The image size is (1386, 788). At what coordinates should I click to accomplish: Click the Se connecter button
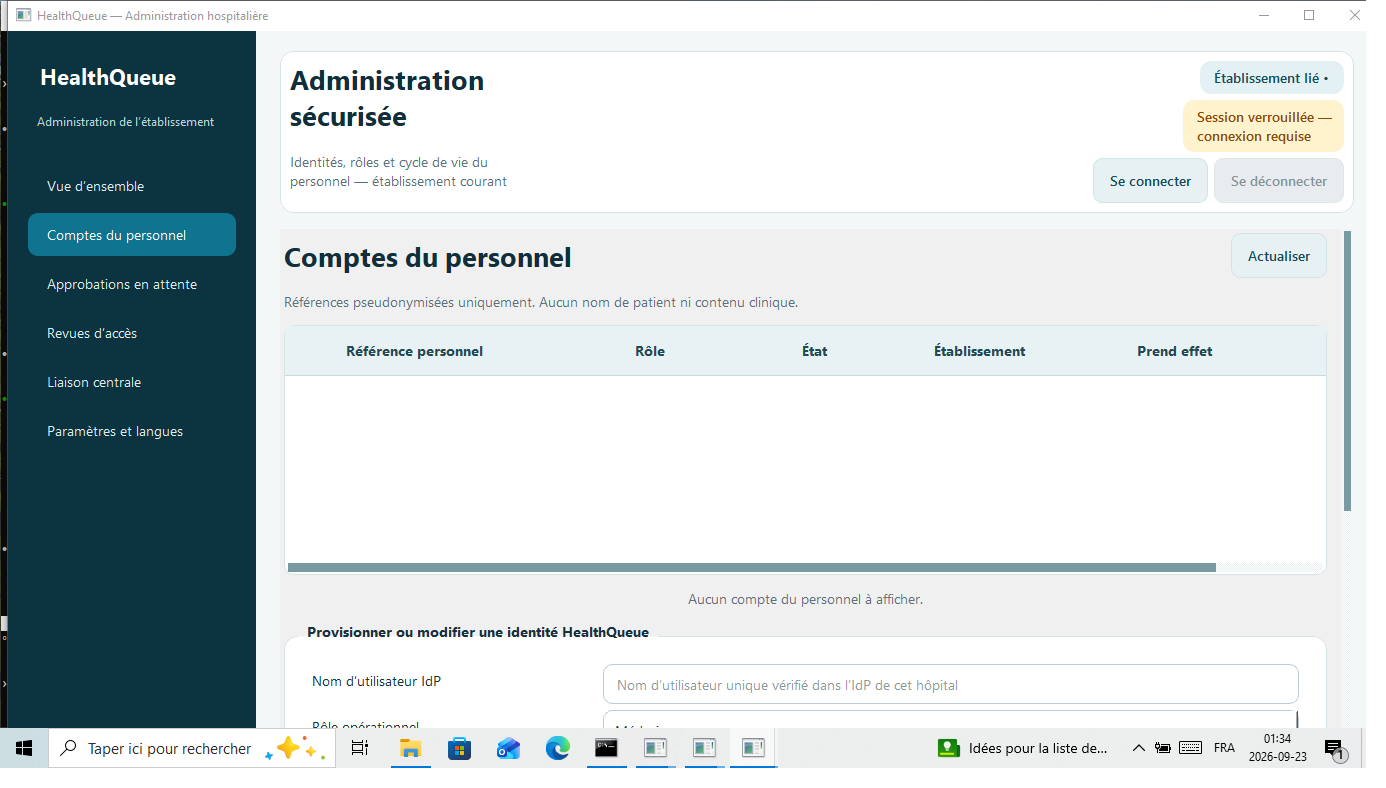[x=1150, y=181]
